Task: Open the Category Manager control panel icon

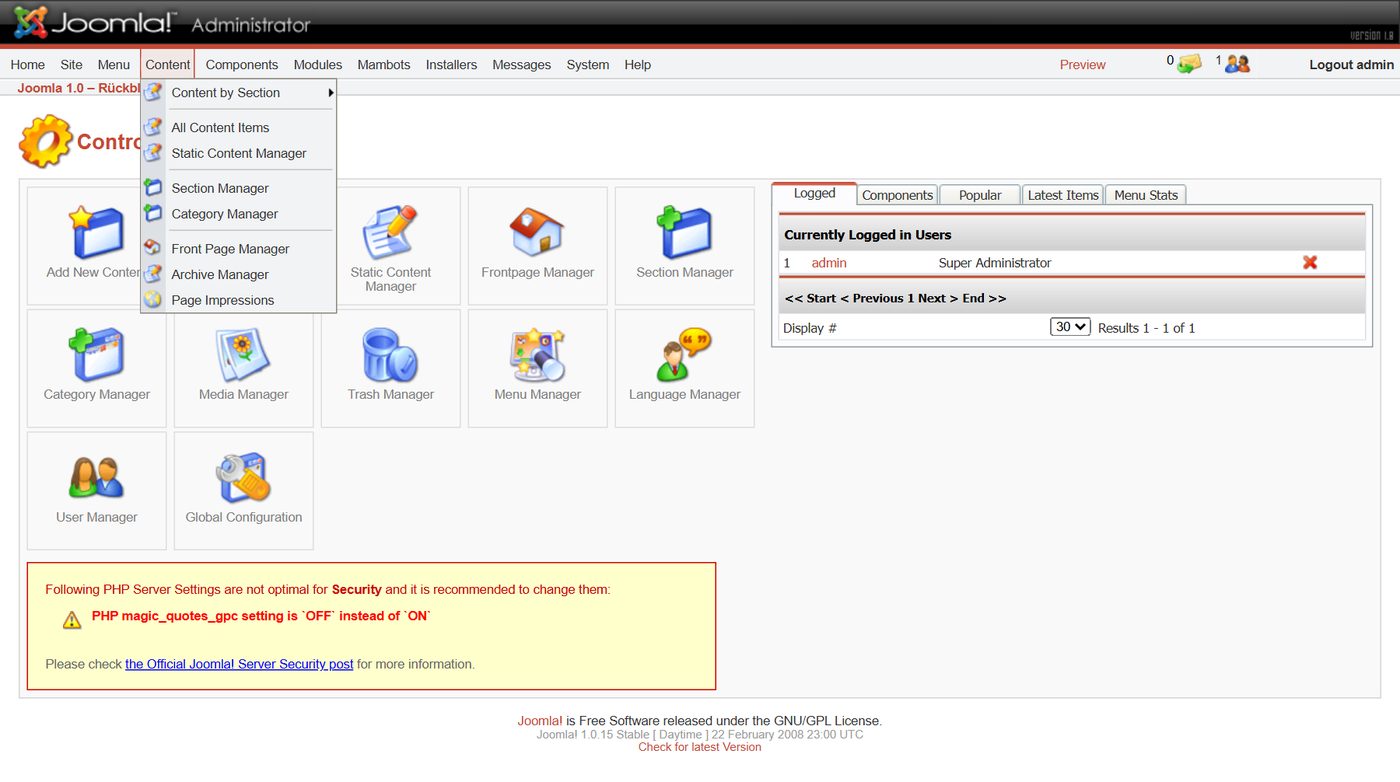Action: pyautogui.click(x=97, y=354)
